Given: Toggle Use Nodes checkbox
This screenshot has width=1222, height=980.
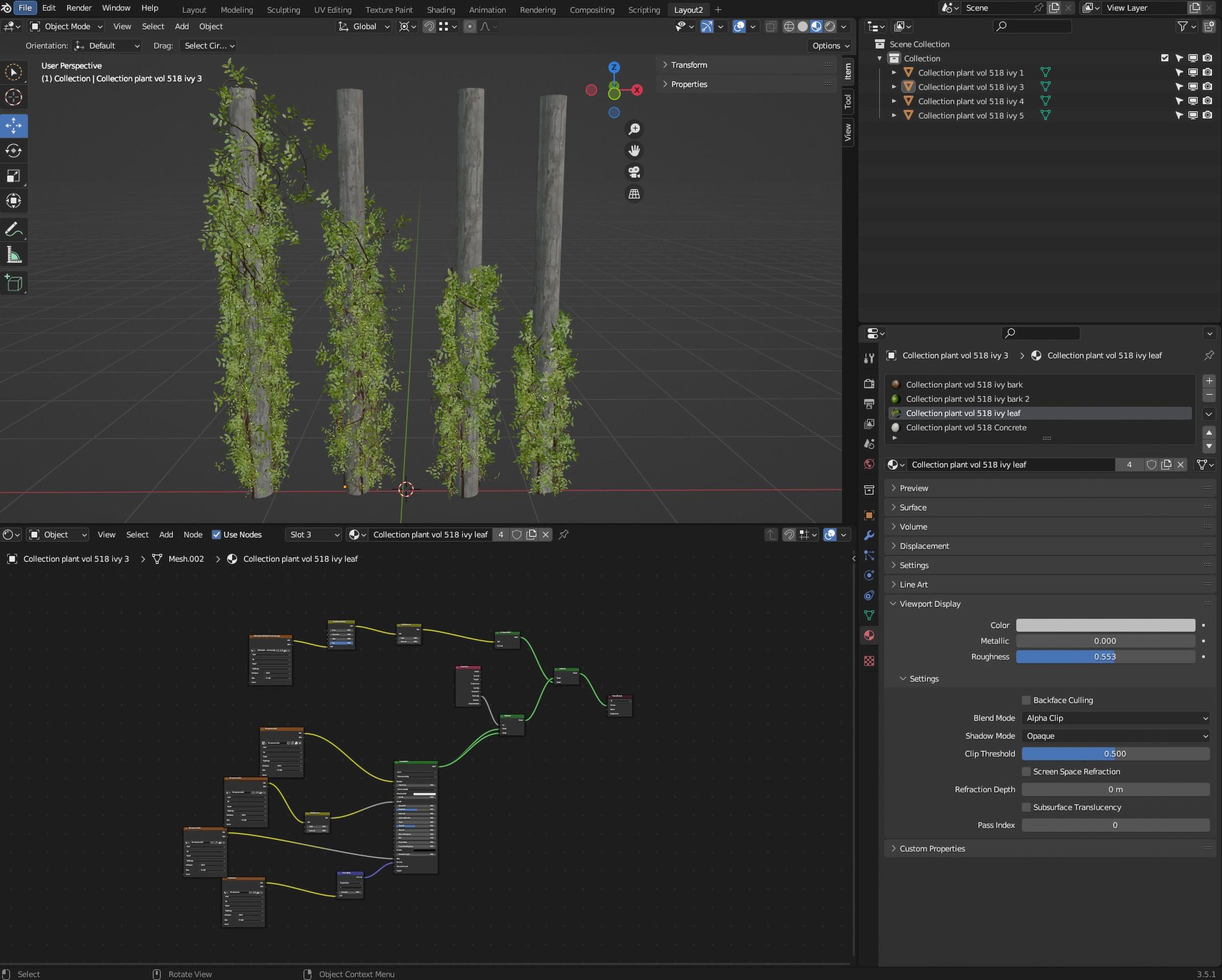Looking at the screenshot, I should click(x=217, y=535).
